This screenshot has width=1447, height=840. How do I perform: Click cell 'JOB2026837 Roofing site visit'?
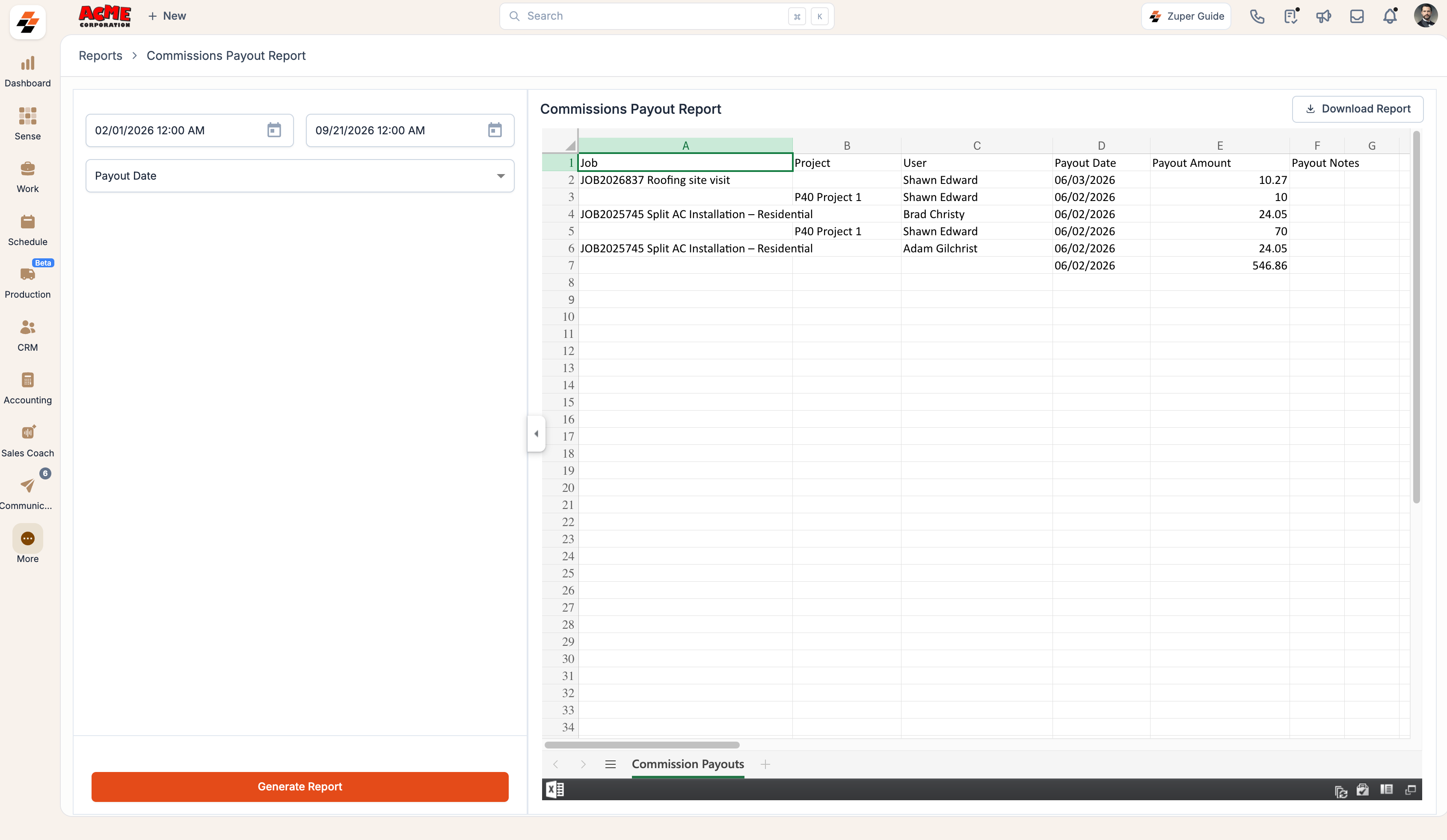685,180
